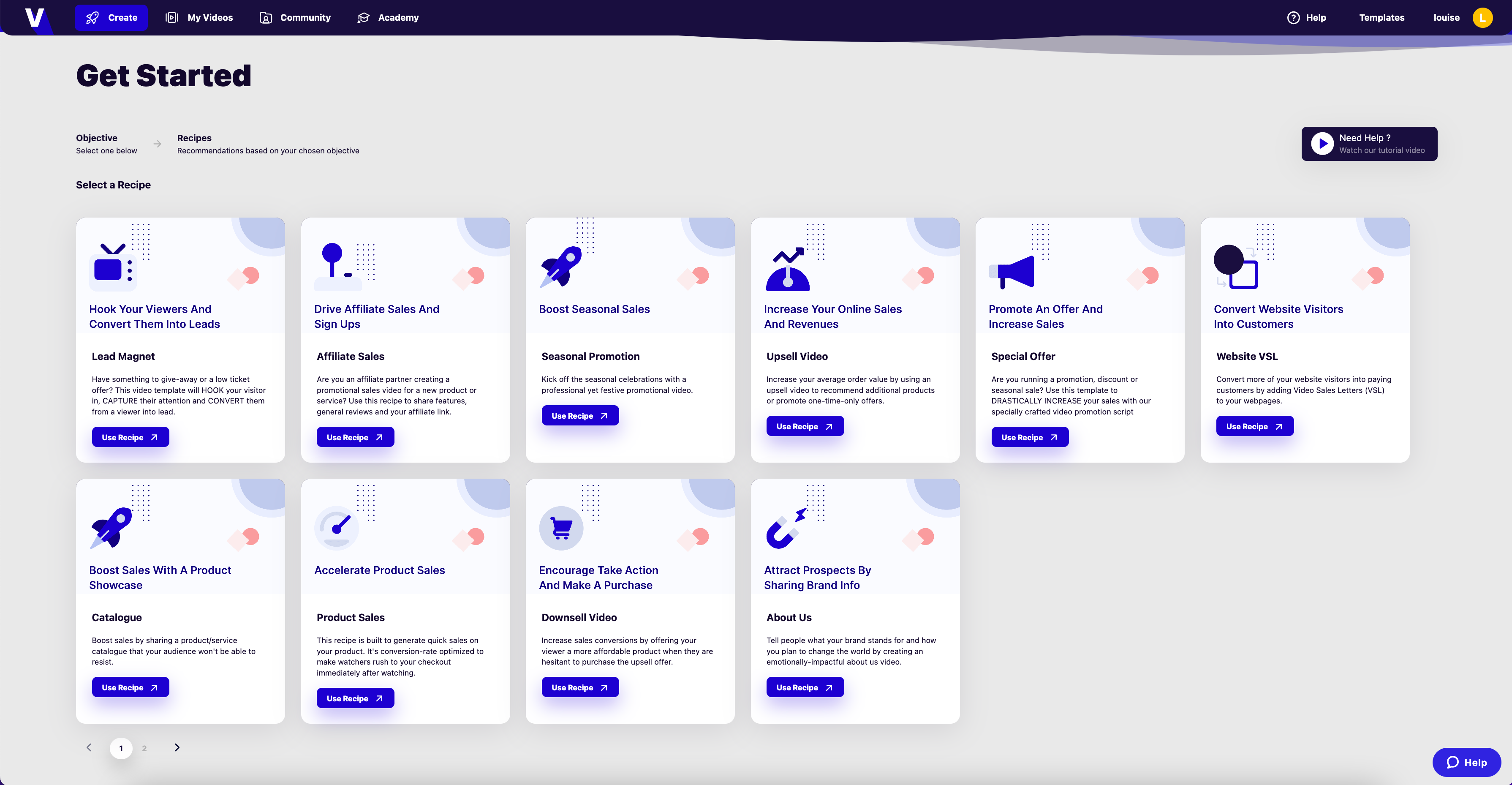Open the Templates section link
The width and height of the screenshot is (1512, 785).
1382,17
